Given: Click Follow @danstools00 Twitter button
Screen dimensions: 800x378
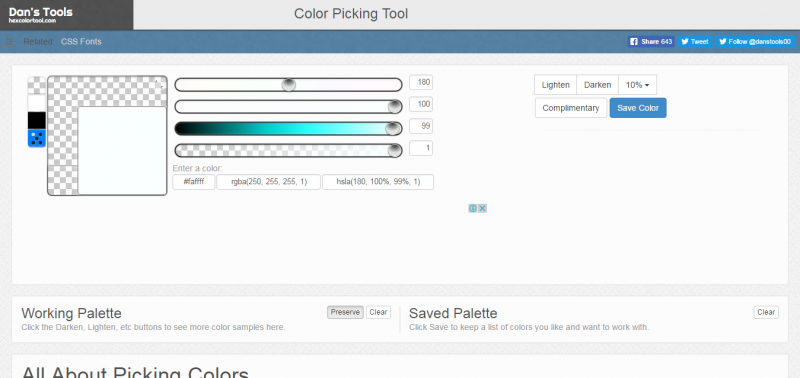Looking at the screenshot, I should click(755, 42).
